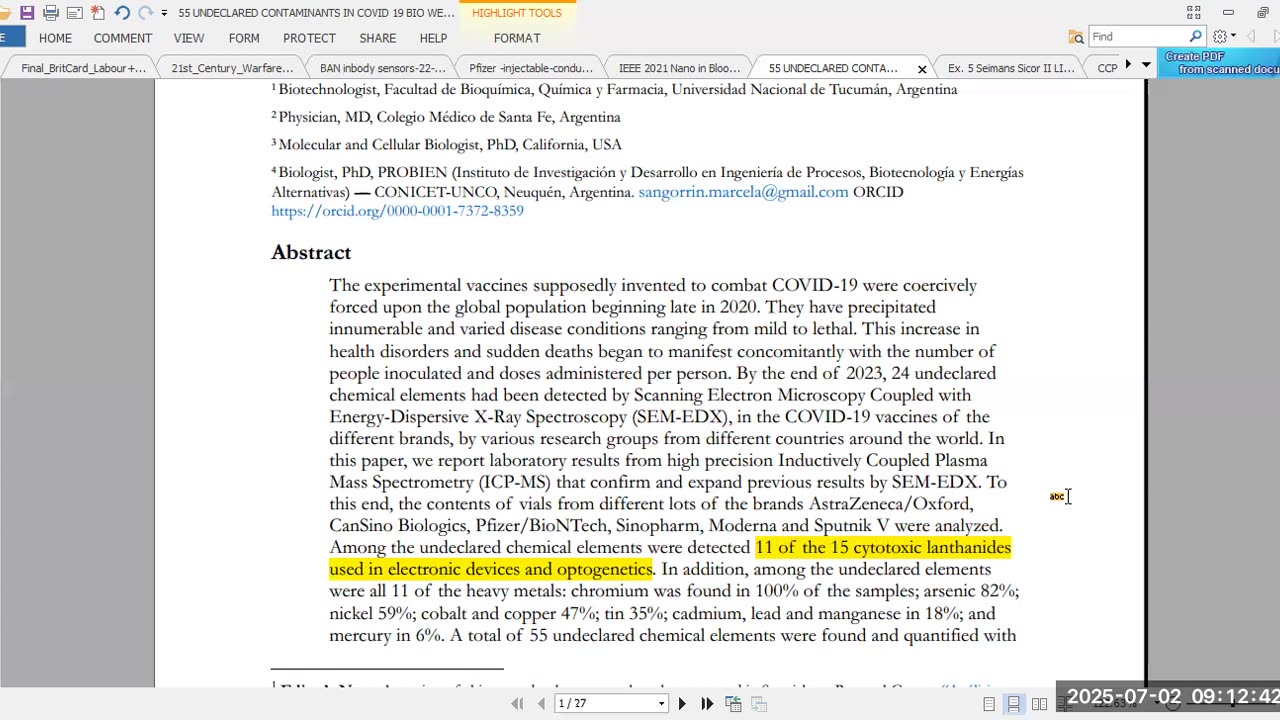Go to the last page

[707, 704]
